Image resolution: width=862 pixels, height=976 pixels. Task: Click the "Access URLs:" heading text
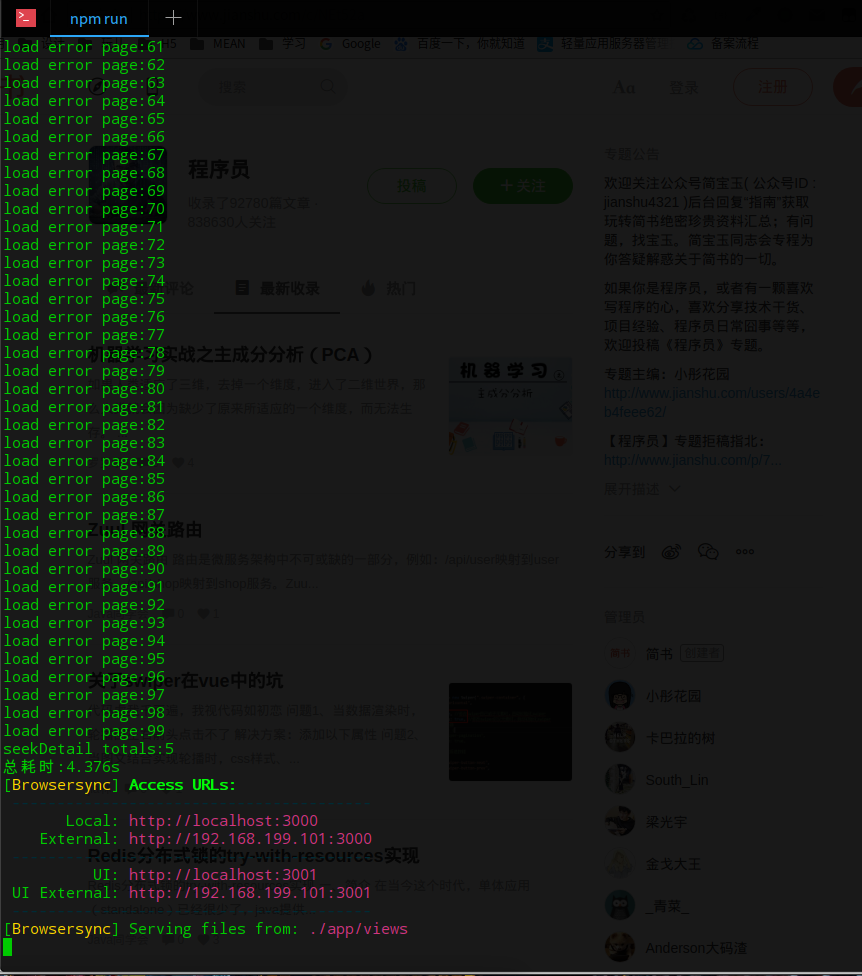click(182, 785)
